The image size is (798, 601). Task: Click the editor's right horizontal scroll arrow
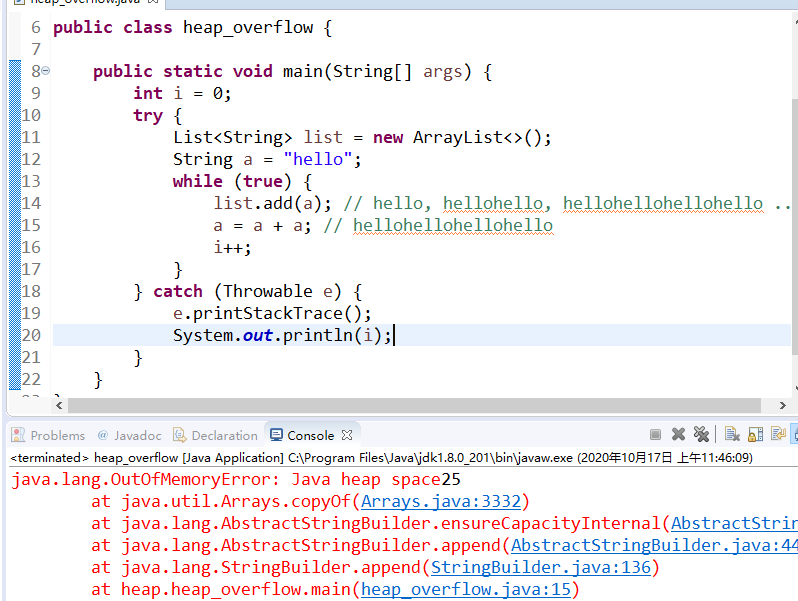pyautogui.click(x=783, y=406)
